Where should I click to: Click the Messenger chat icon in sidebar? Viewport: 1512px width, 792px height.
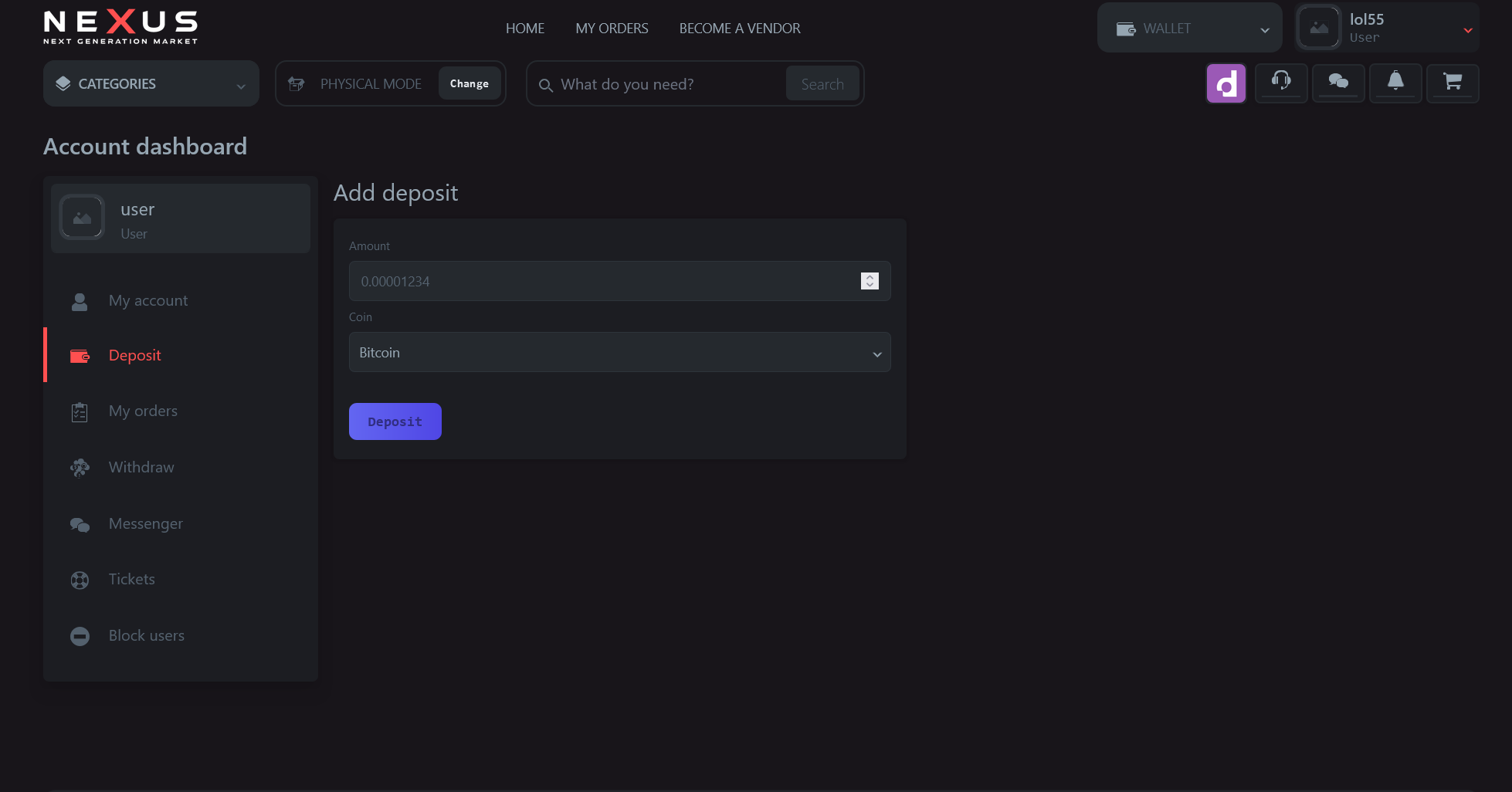pyautogui.click(x=80, y=525)
